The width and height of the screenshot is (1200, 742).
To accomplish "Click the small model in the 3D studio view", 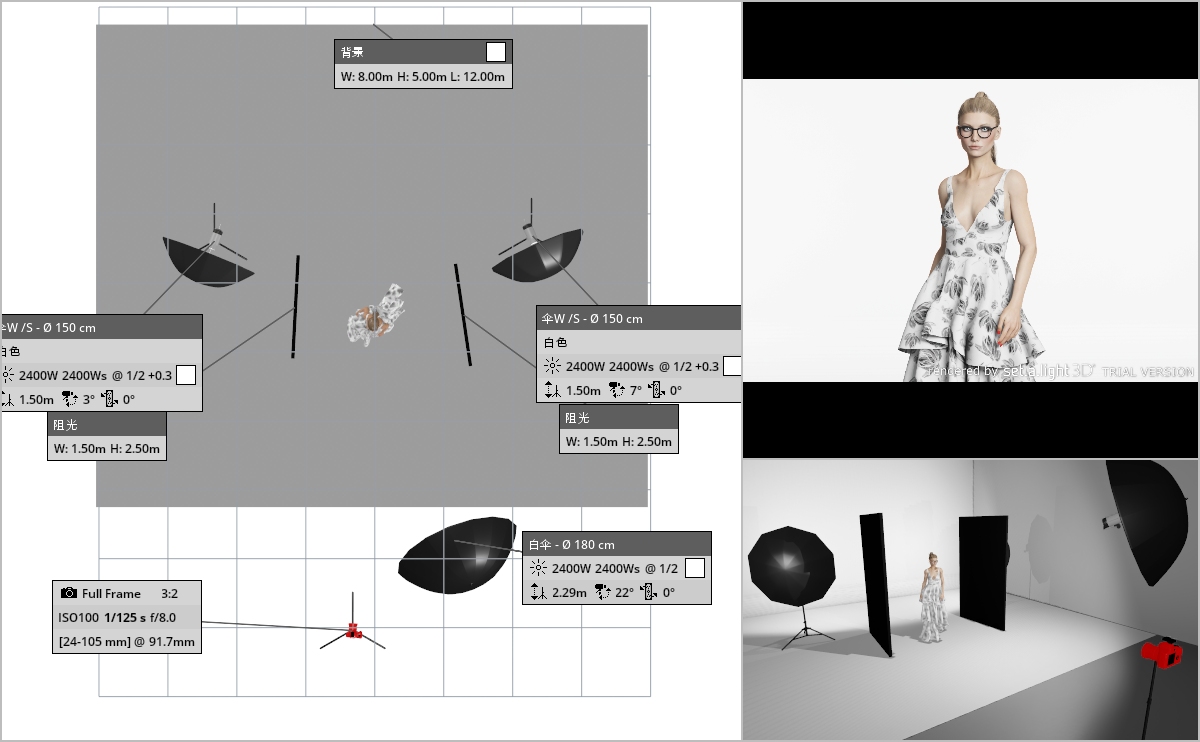I will point(933,597).
